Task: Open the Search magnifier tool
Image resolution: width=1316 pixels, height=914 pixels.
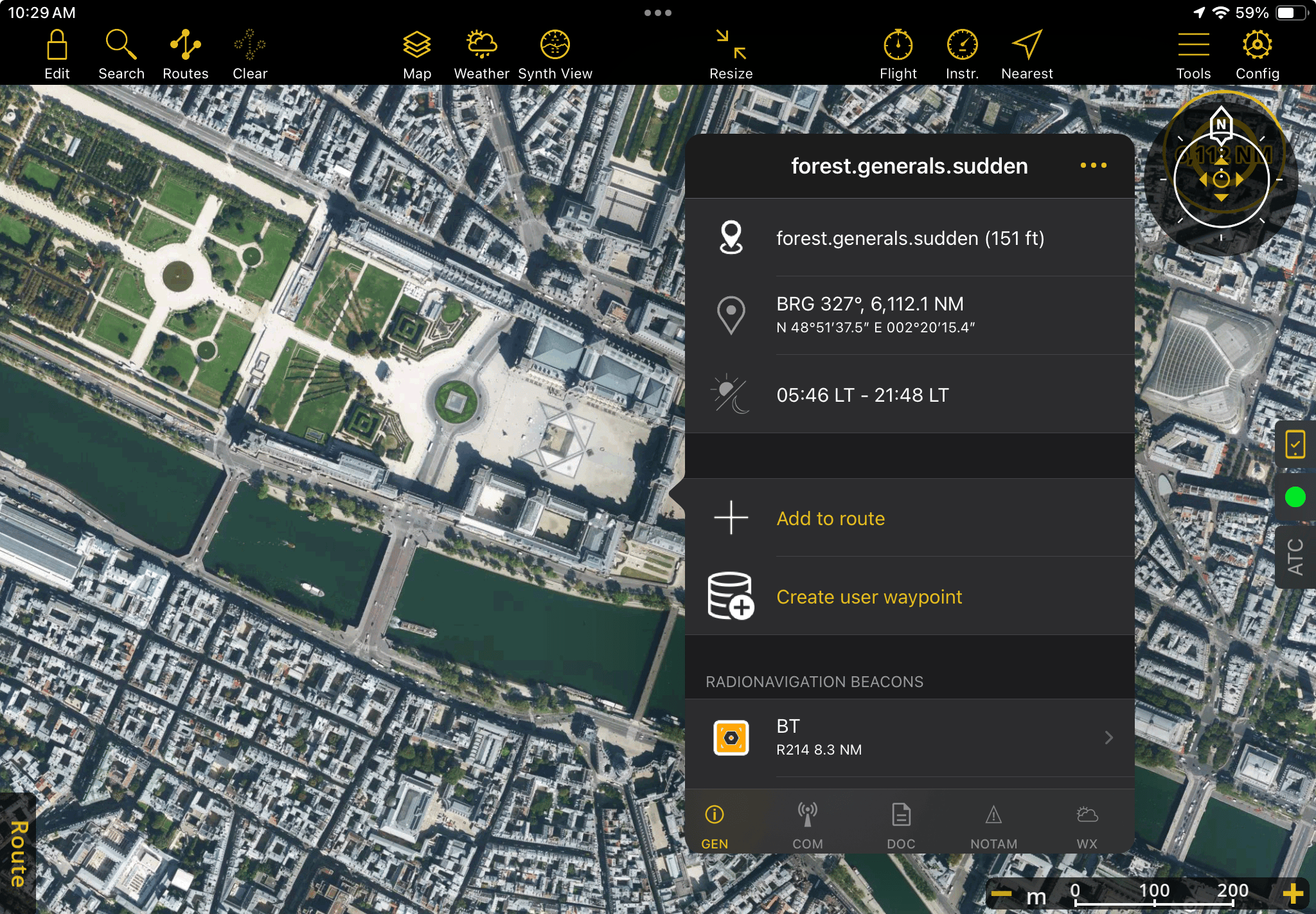Action: (121, 55)
